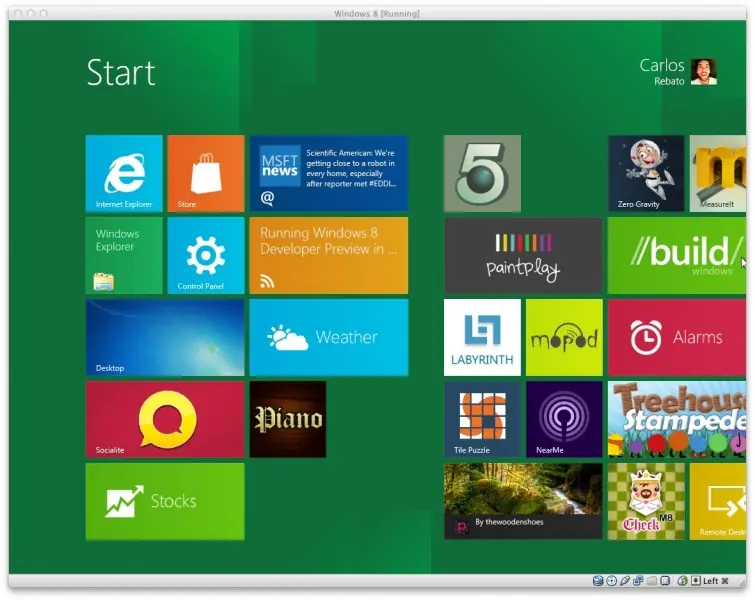This screenshot has height=600, width=755.
Task: Click VirtualBox optical disc status icon
Action: [x=612, y=581]
